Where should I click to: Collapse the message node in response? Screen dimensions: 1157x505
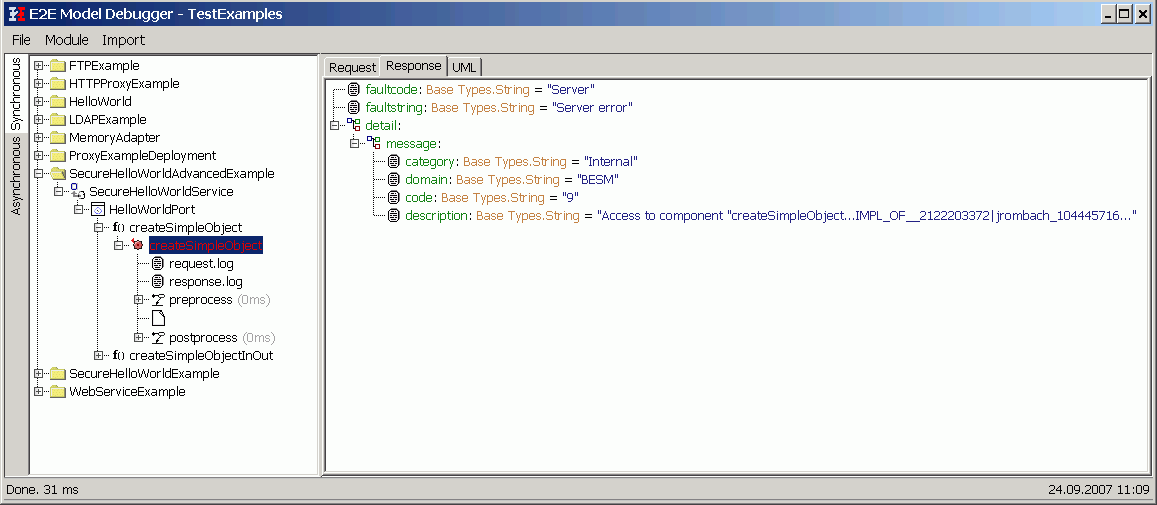click(x=354, y=143)
